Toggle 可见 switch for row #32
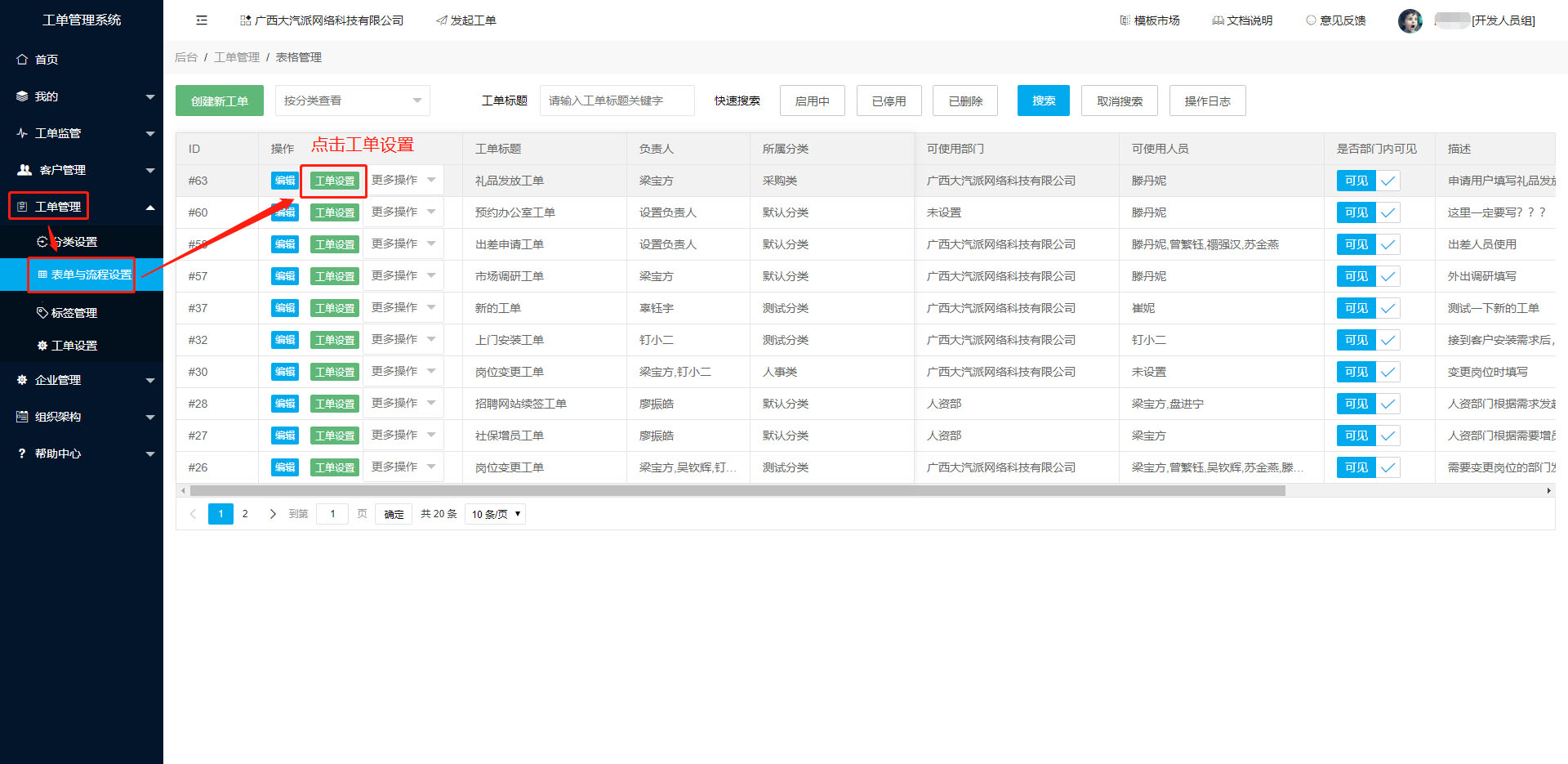1568x764 pixels. tap(1368, 340)
